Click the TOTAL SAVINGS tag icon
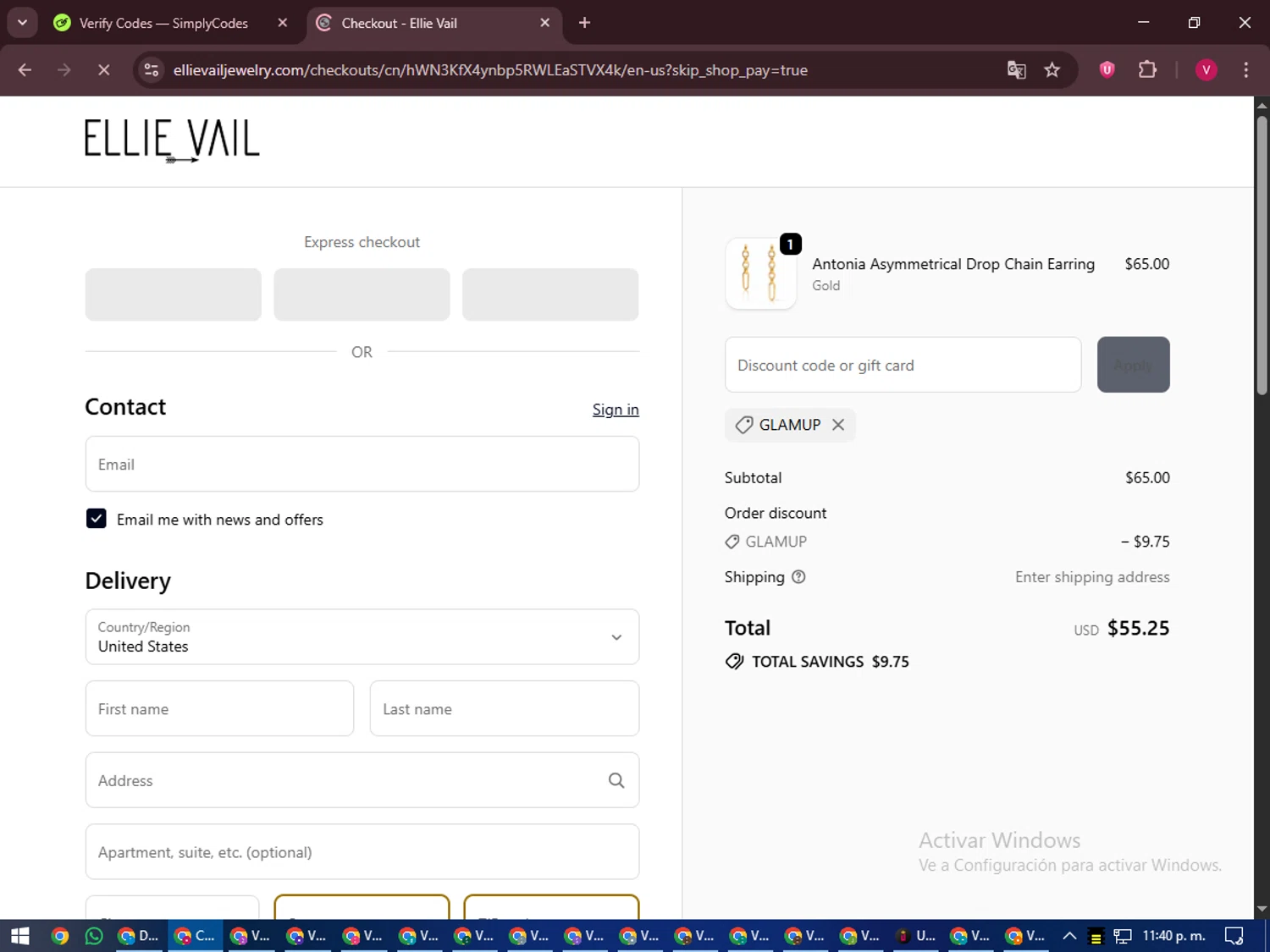The width and height of the screenshot is (1270, 952). 734,662
